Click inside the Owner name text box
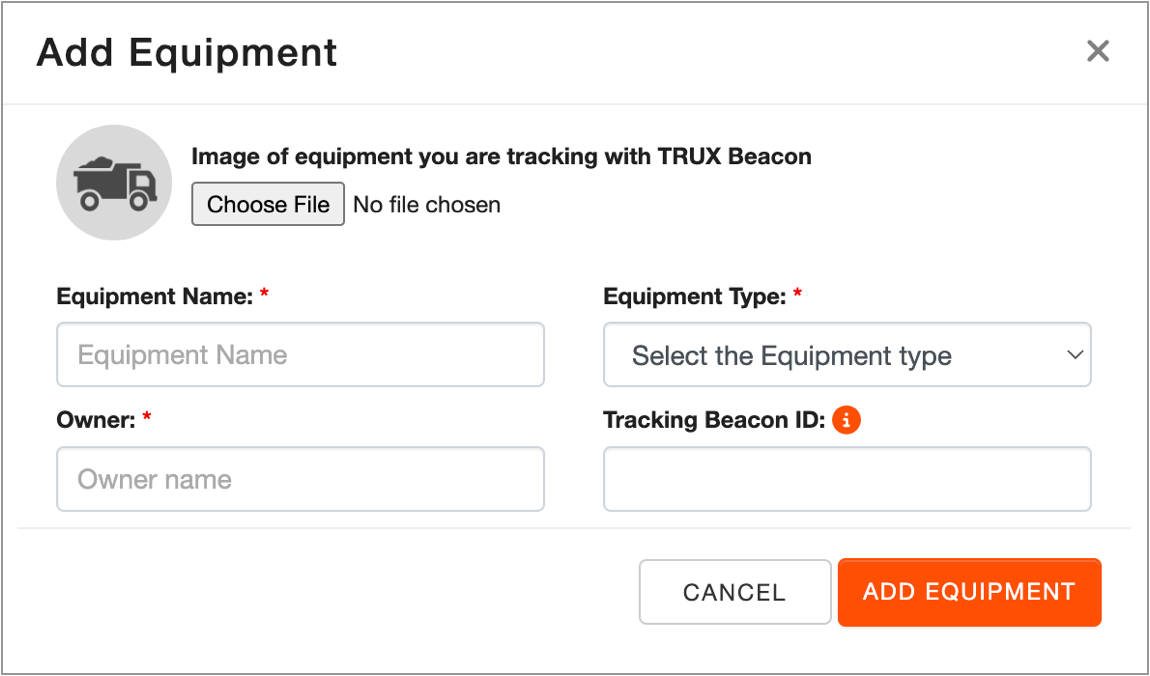Screen dimensions: 1150x676 300,479
